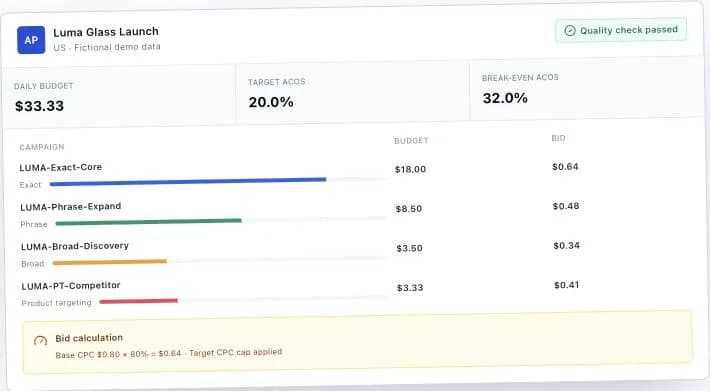
Task: Click the BREAK-EVEN ACOS label
Action: pos(520,78)
